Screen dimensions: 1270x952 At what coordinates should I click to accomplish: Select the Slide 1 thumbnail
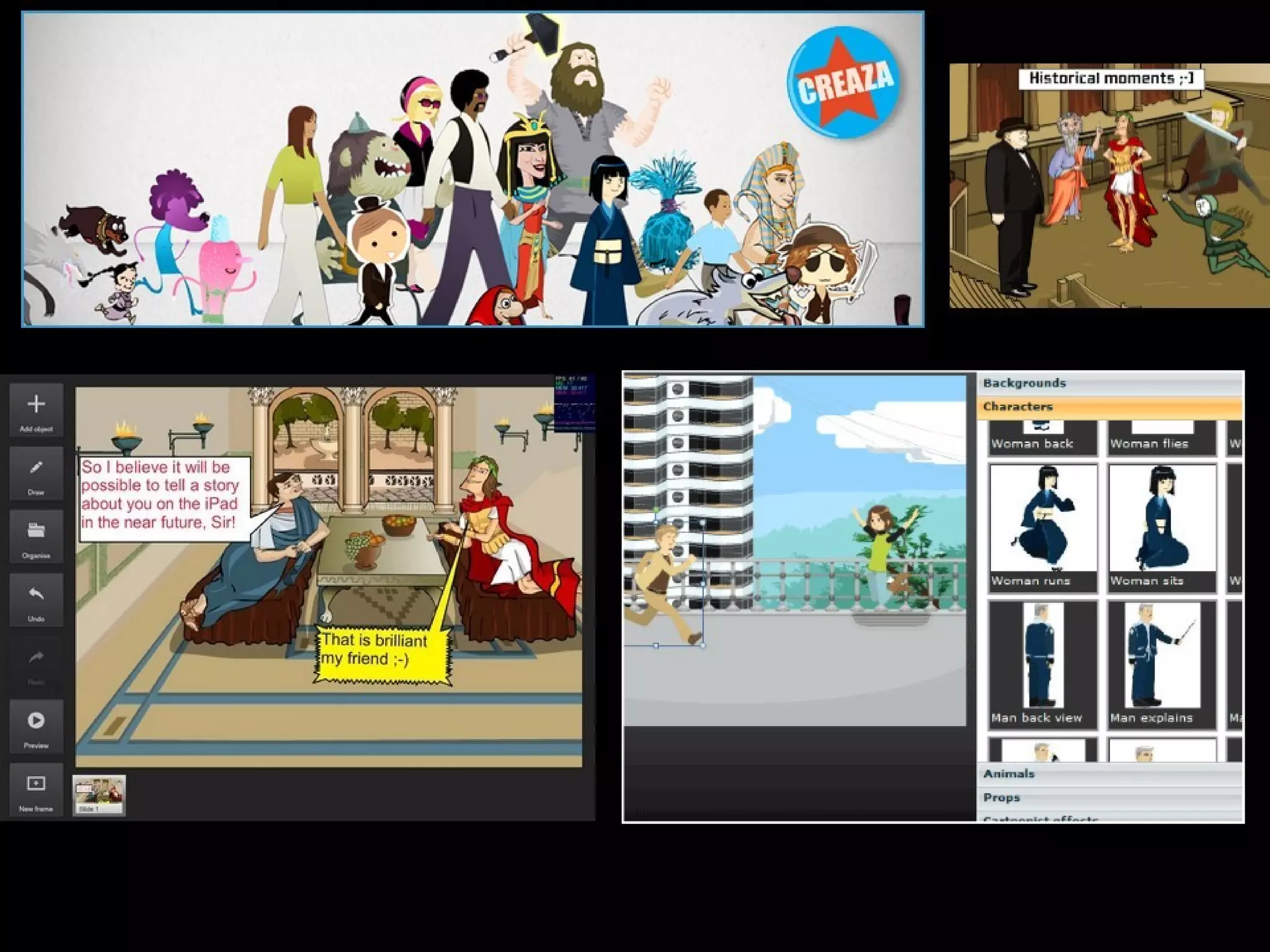coord(99,795)
